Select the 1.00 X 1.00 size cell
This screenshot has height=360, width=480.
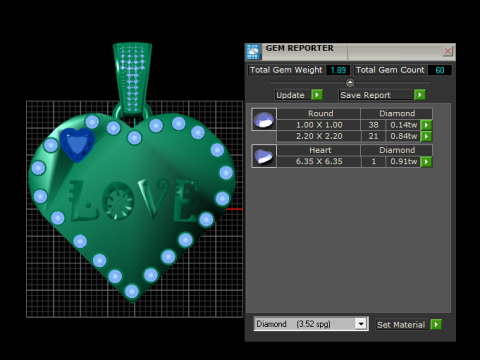(x=319, y=125)
